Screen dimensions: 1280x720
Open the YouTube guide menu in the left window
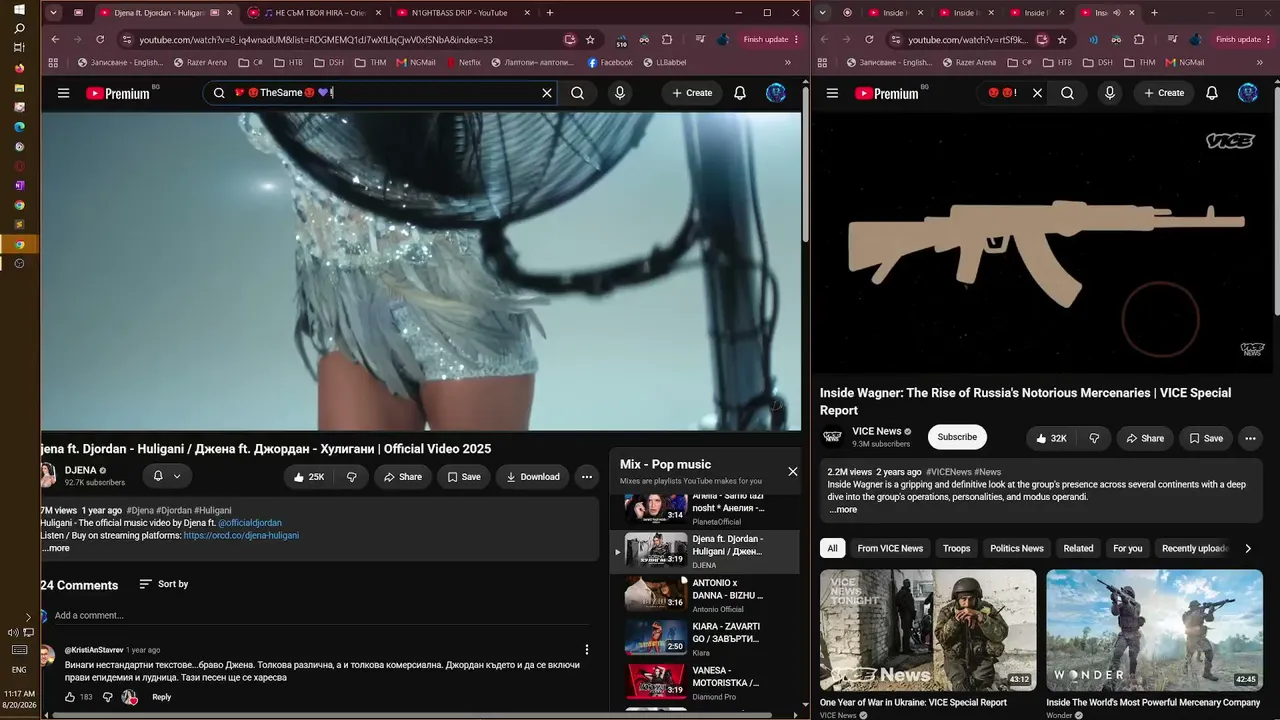tap(63, 93)
